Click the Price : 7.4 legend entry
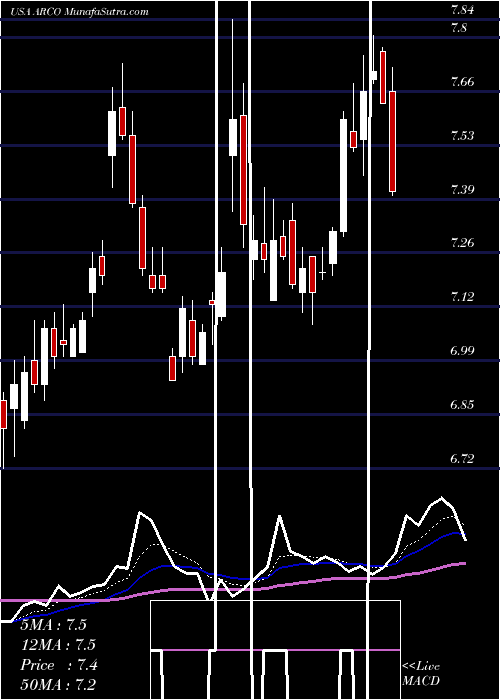This screenshot has width=500, height=700. point(59,665)
